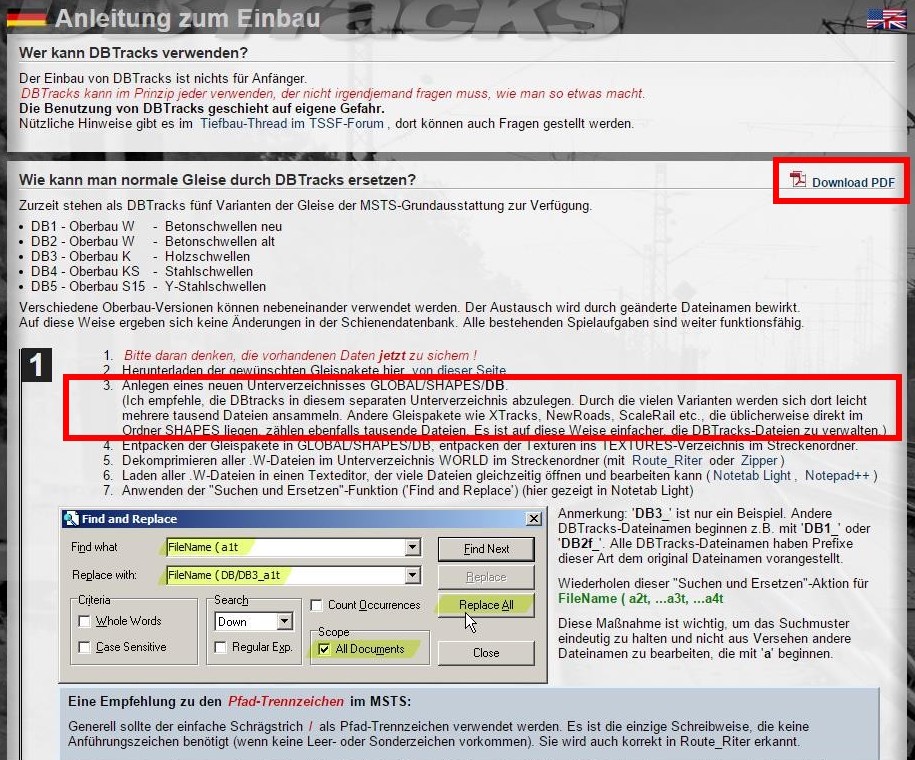This screenshot has width=915, height=760.
Task: Click the PDF icon beside Download PDF
Action: point(796,180)
